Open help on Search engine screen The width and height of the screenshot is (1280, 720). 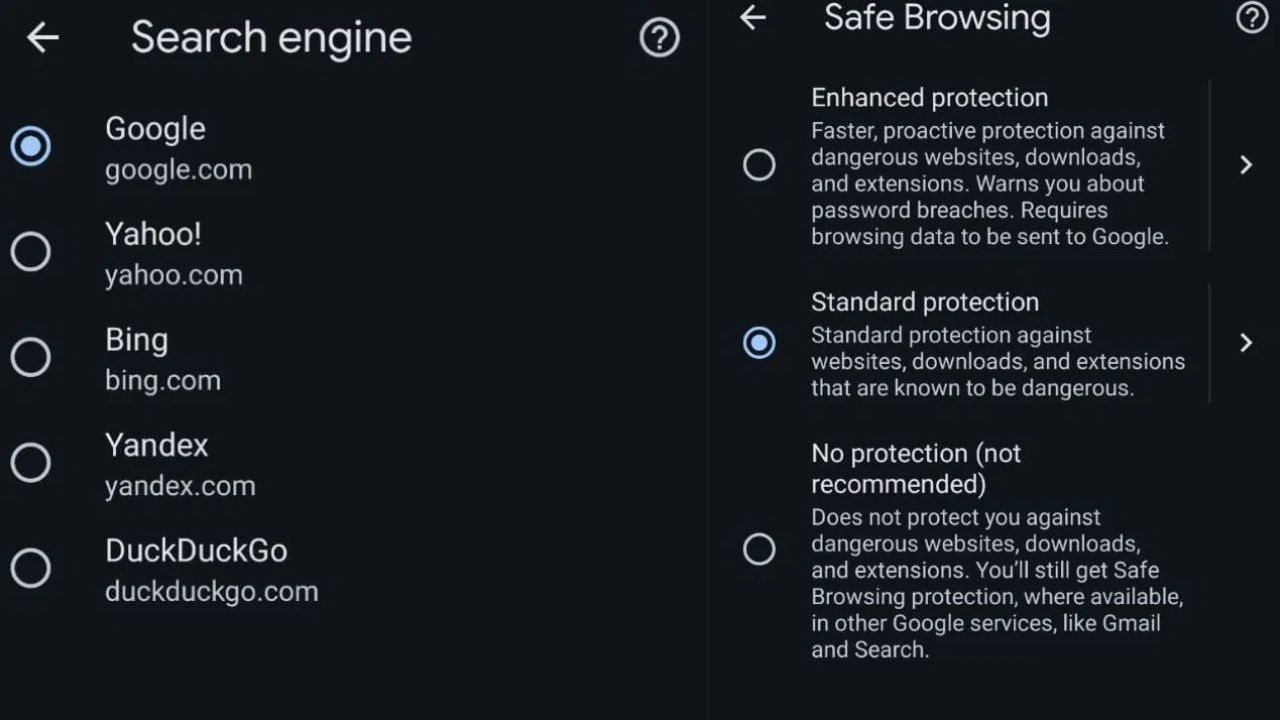(x=659, y=38)
